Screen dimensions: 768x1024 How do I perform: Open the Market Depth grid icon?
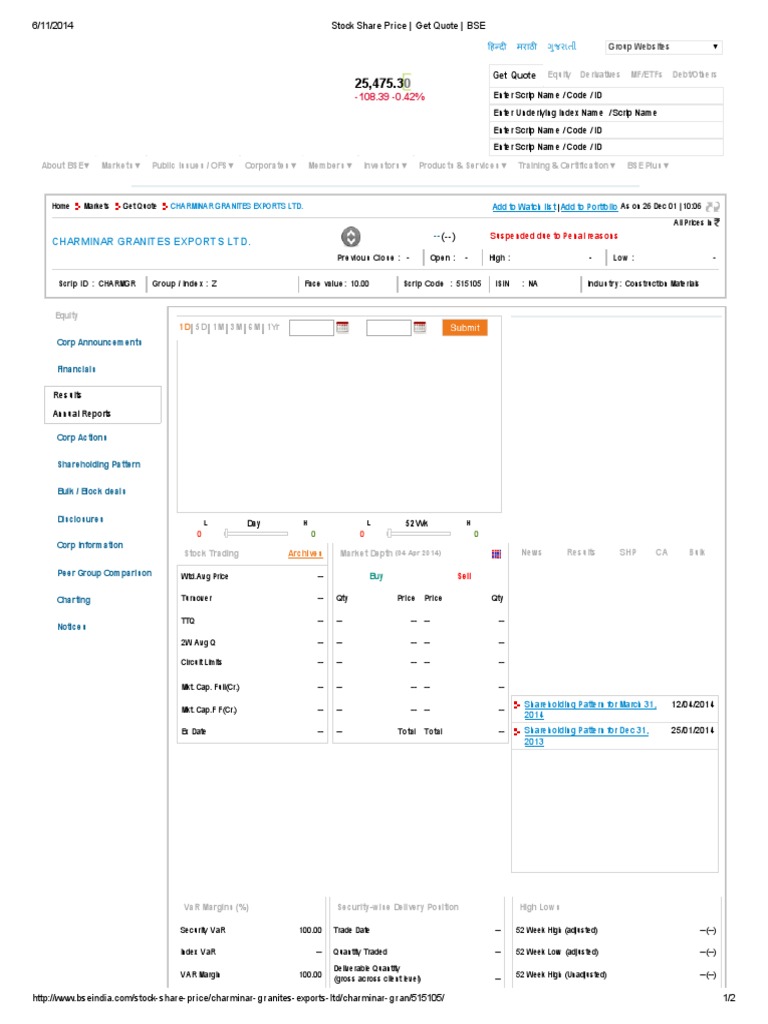pos(496,554)
